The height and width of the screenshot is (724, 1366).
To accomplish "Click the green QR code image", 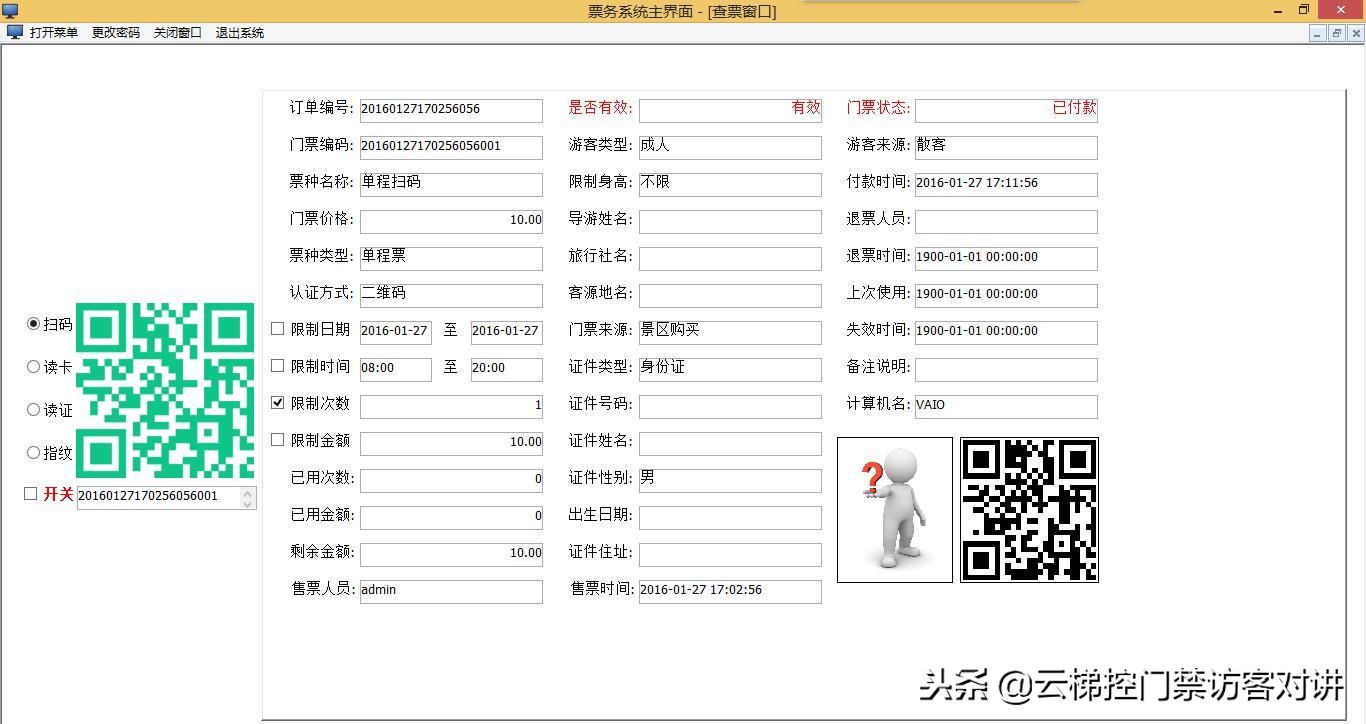I will coord(165,390).
